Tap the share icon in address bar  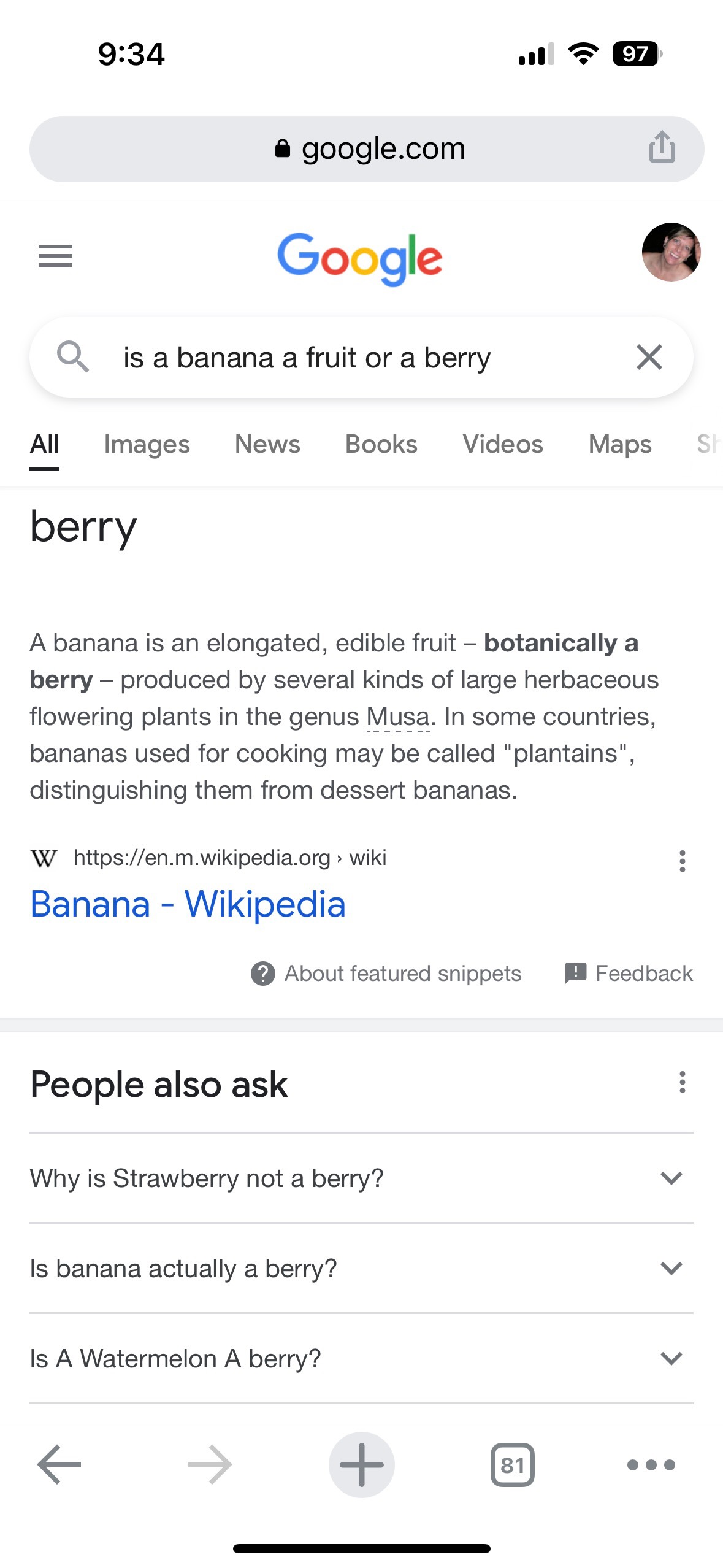(x=662, y=148)
